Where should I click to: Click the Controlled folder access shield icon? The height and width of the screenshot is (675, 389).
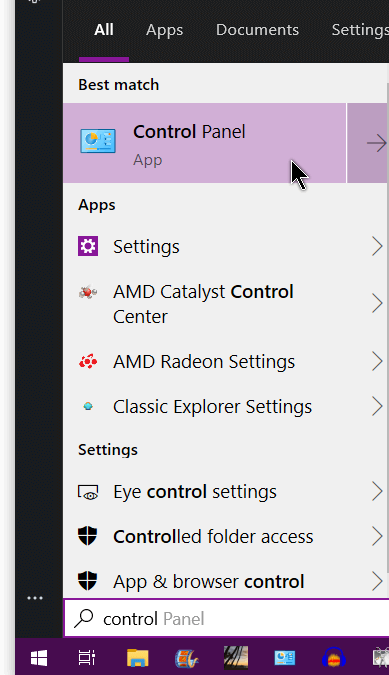pyautogui.click(x=88, y=536)
